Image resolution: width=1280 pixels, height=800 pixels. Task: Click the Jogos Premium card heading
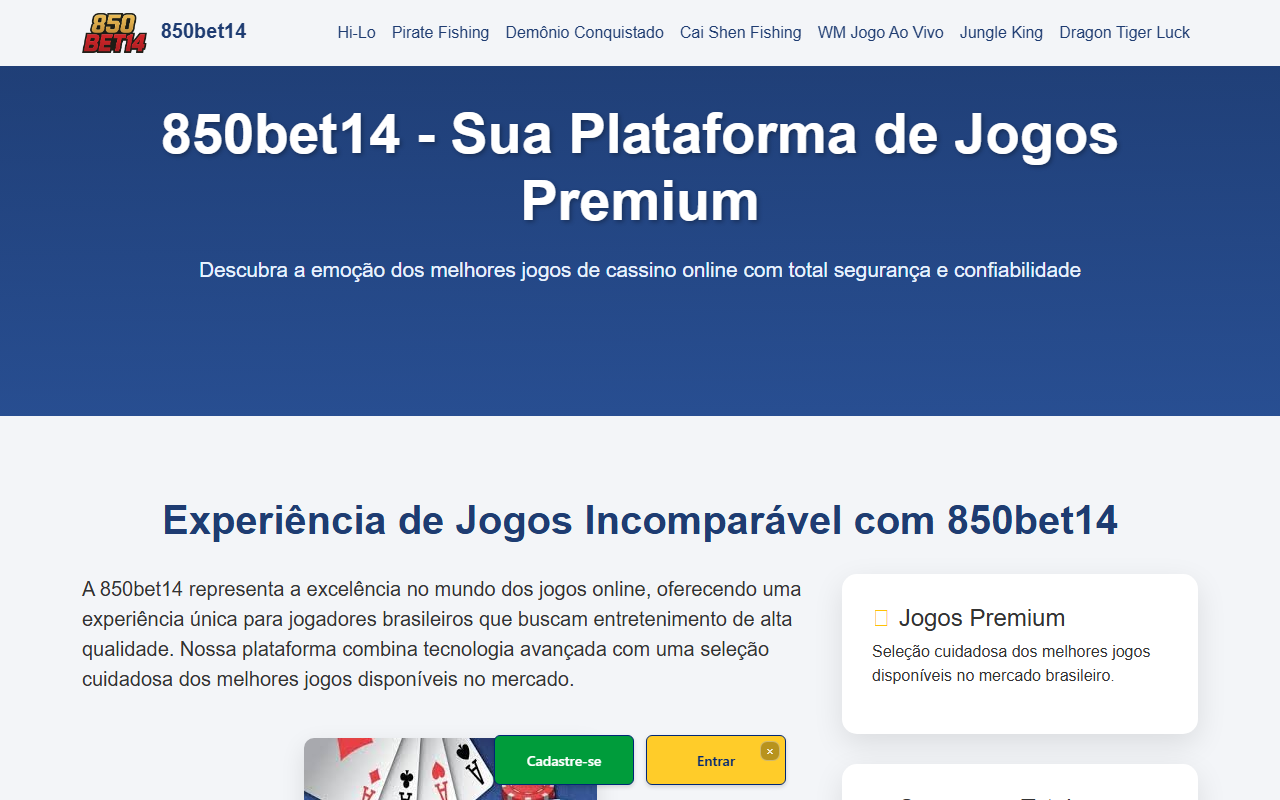981,617
